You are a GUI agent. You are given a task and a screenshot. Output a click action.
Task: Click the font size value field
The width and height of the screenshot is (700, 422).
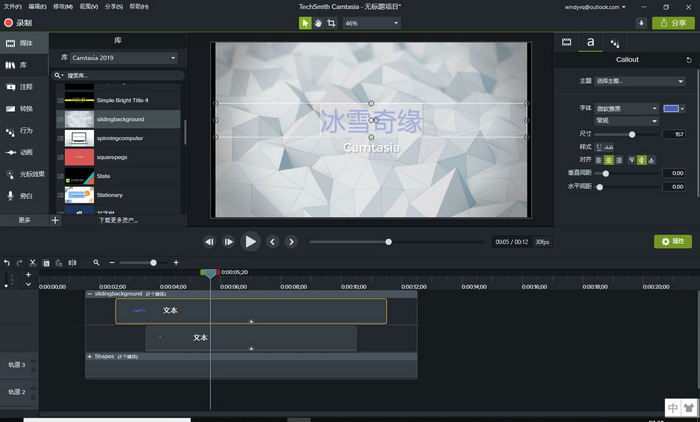674,134
